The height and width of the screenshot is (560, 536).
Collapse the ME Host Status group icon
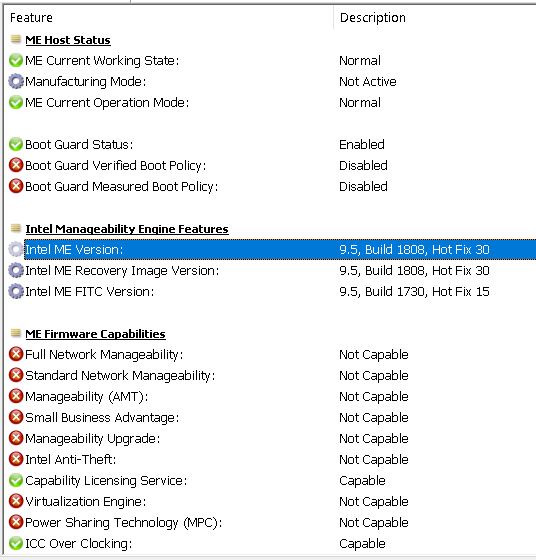tap(16, 39)
